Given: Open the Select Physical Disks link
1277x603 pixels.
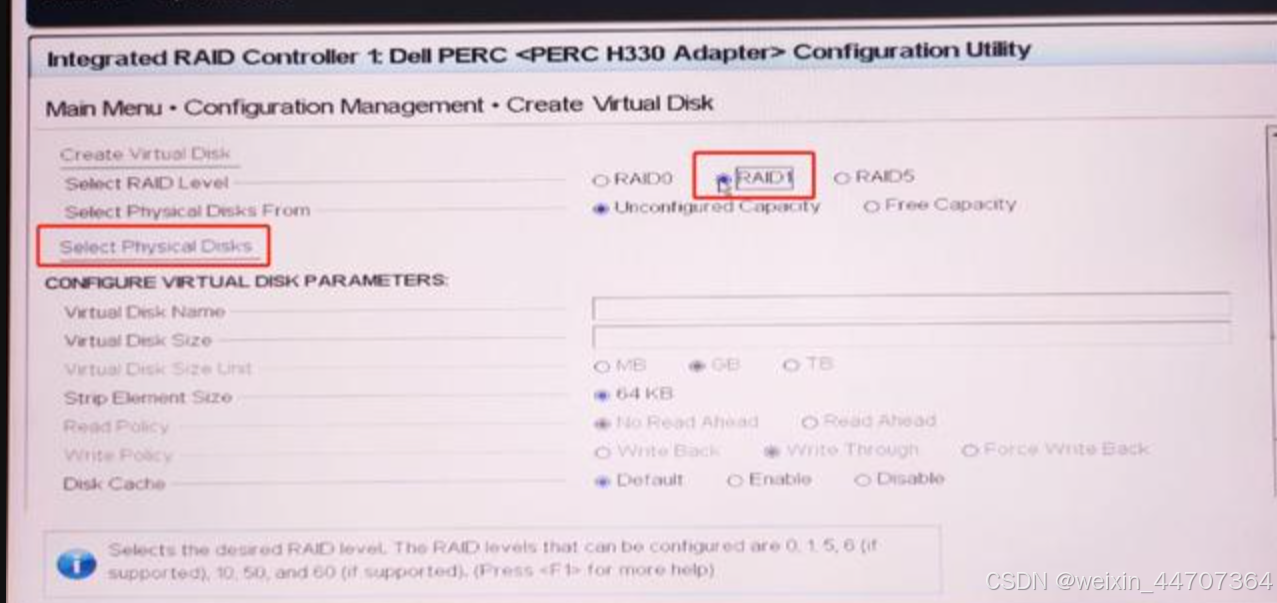Looking at the screenshot, I should pyautogui.click(x=155, y=246).
